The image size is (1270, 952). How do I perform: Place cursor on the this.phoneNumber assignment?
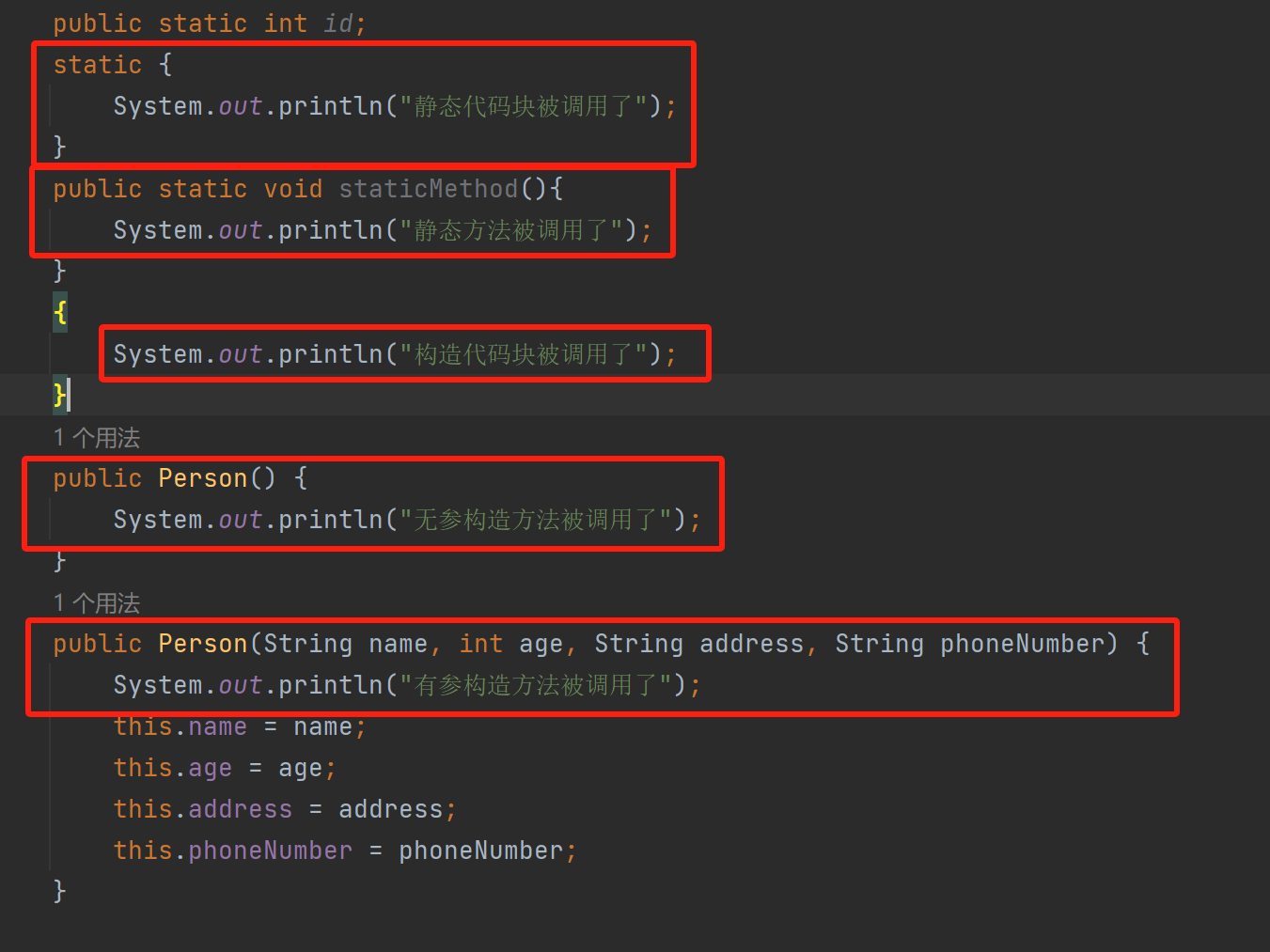pos(344,851)
